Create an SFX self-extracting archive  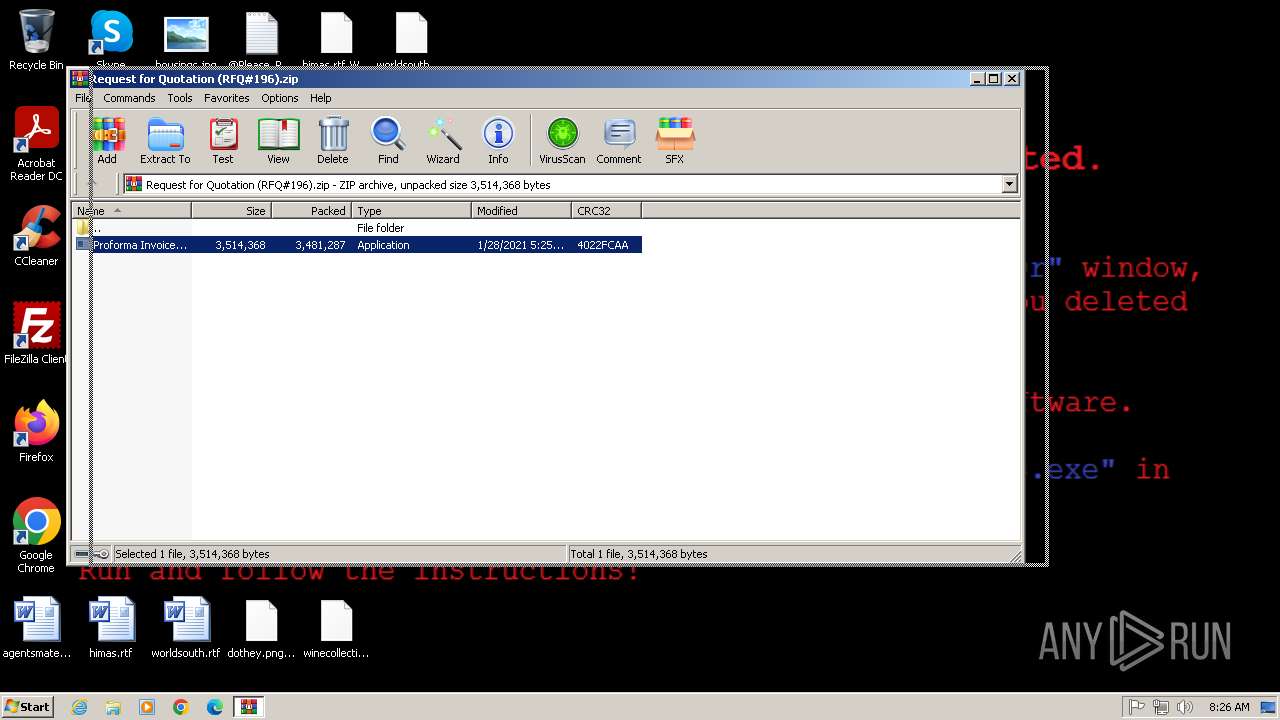point(675,140)
